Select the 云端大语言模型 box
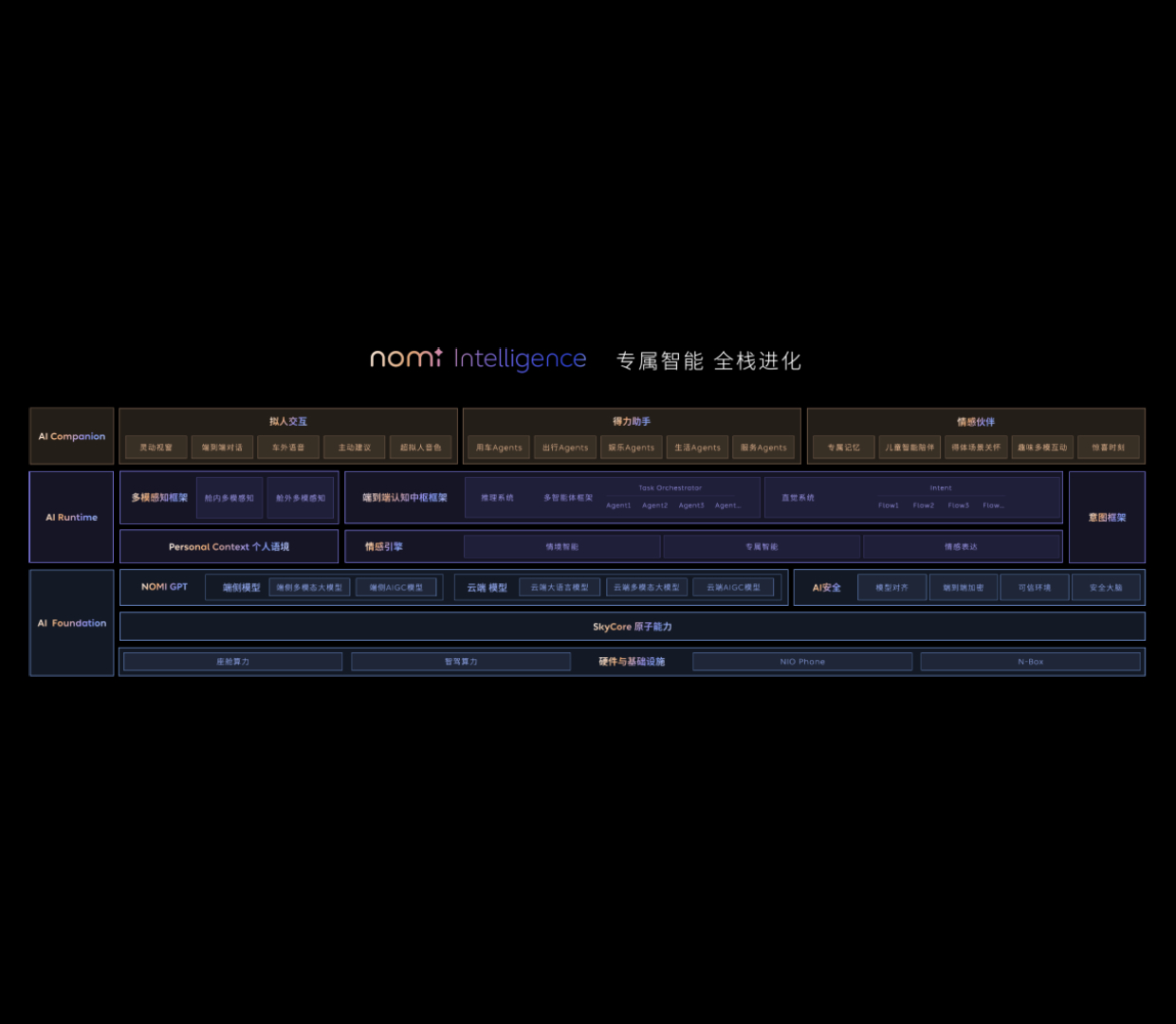Image resolution: width=1176 pixels, height=1024 pixels. pyautogui.click(x=560, y=588)
